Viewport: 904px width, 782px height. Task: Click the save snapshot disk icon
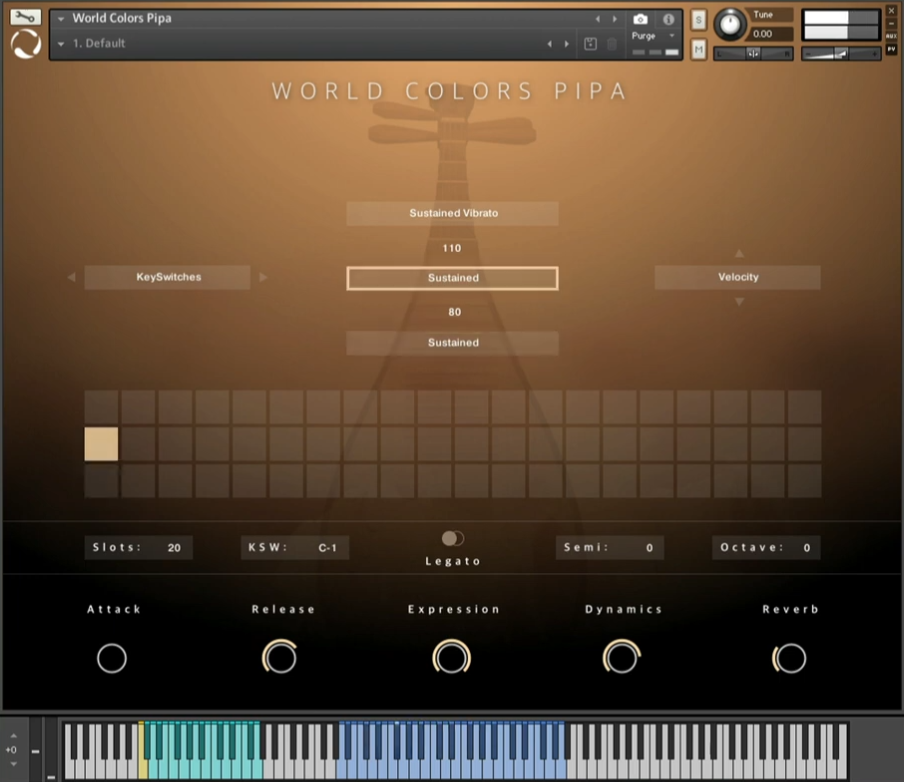pyautogui.click(x=590, y=44)
